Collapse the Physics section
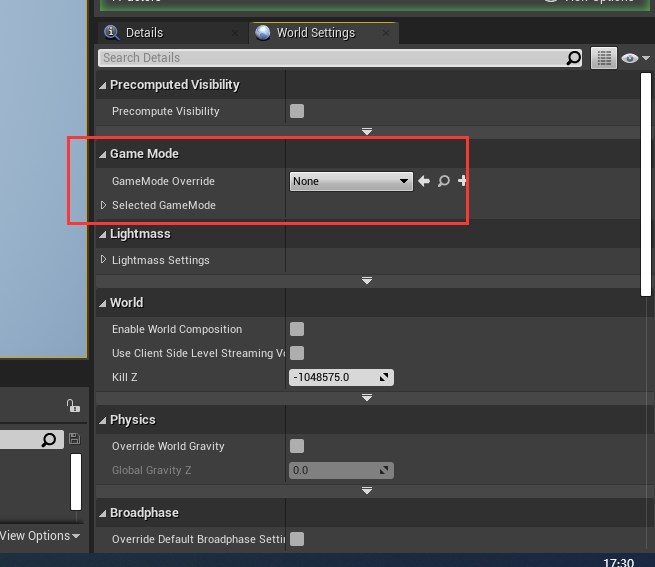 point(103,420)
